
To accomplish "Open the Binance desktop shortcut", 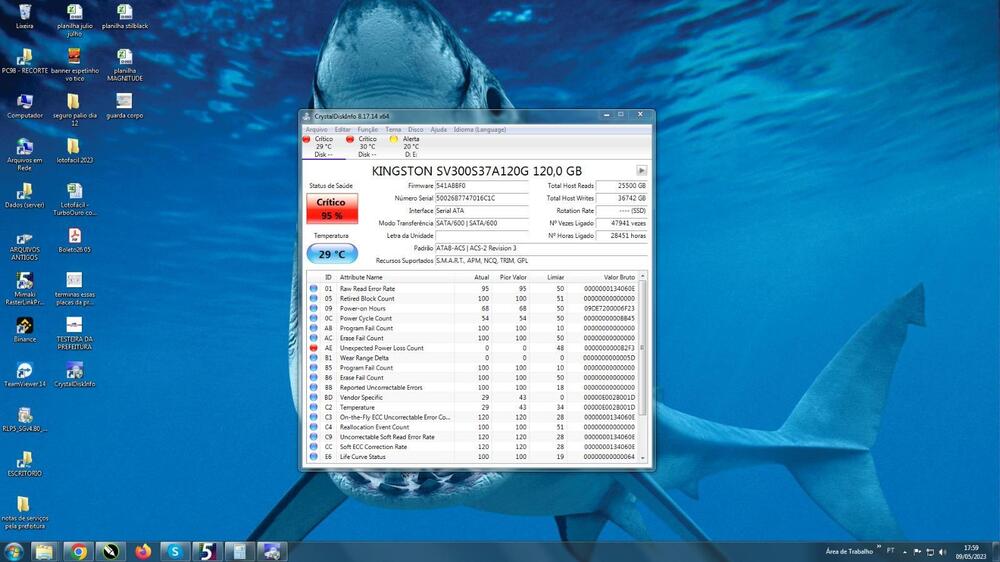I will click(24, 327).
